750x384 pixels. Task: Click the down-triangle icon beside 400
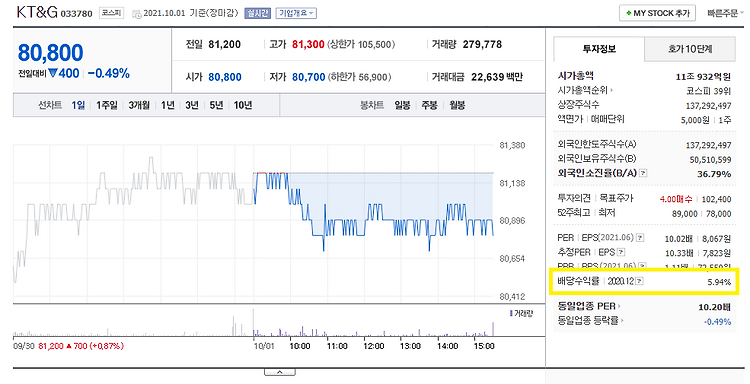(x=53, y=73)
